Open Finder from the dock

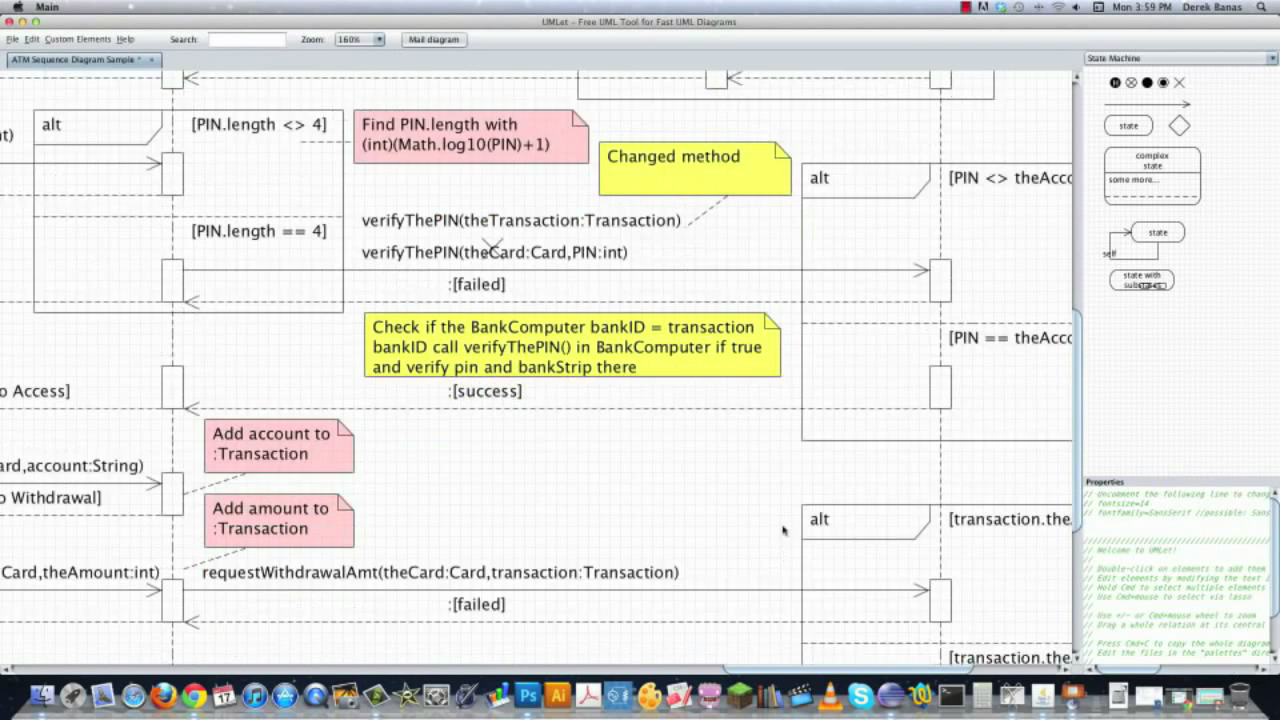pyautogui.click(x=42, y=695)
